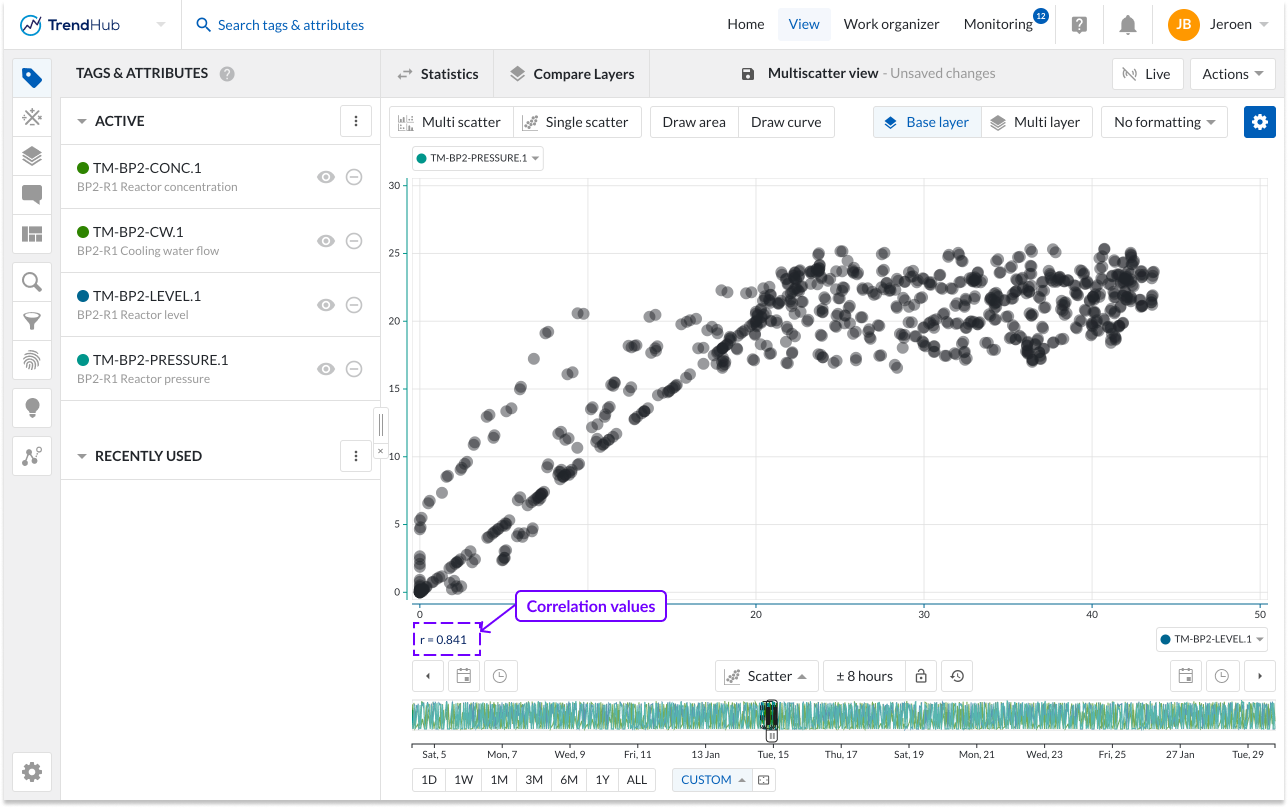Screen dimensions: 1288x808
Task: Select the 1W time range button
Action: 463,780
